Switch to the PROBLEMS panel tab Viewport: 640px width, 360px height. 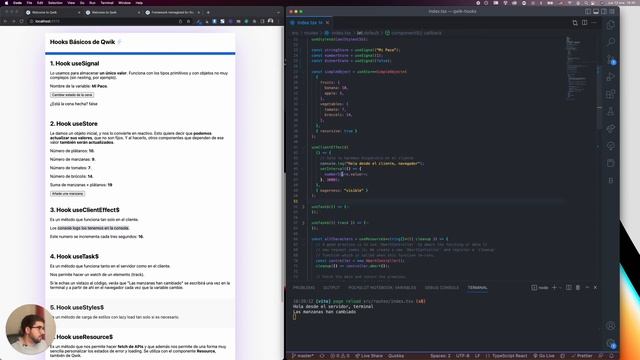click(304, 287)
